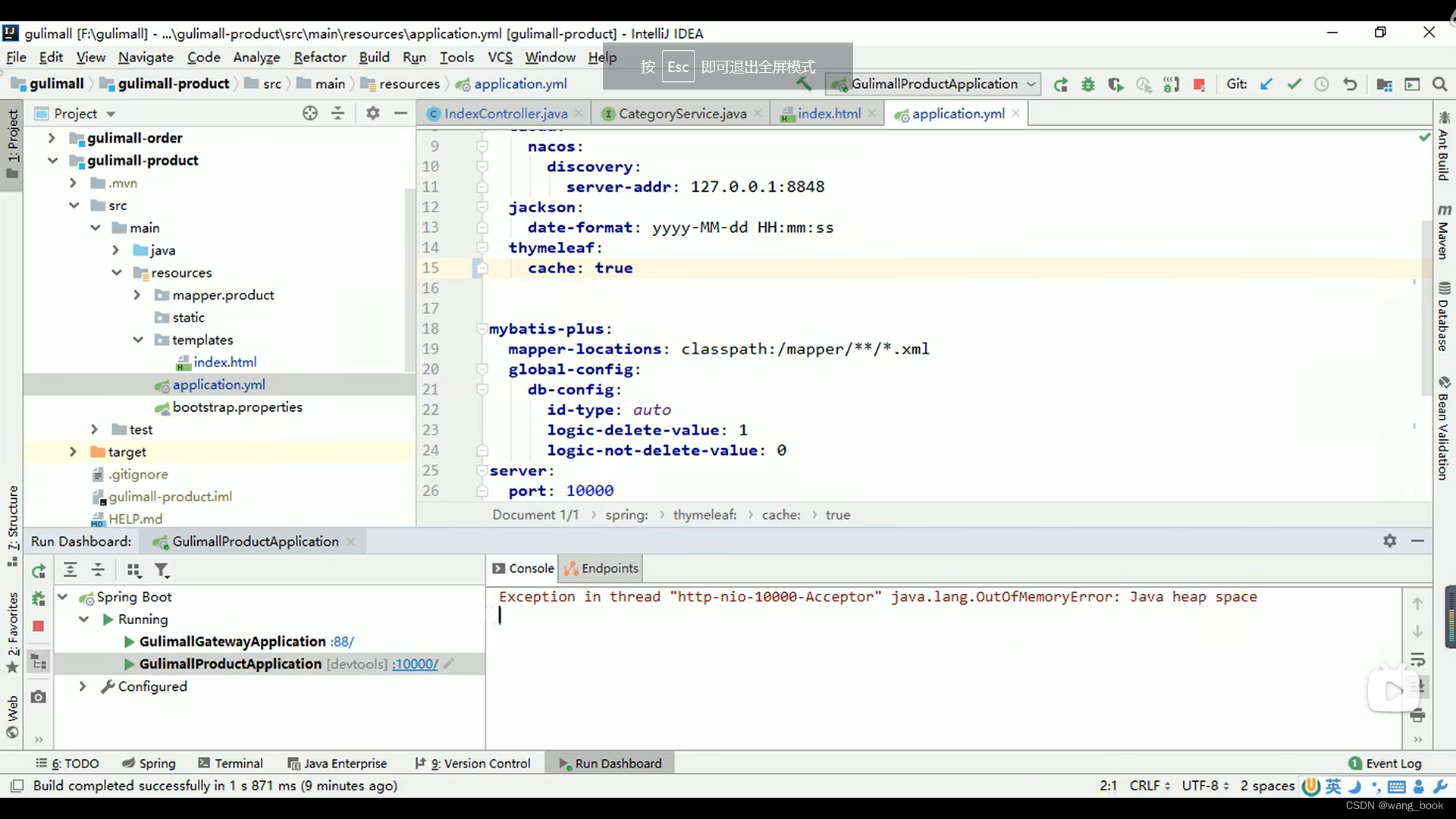Select GulimallGatewayApplication in Run Dashboard

click(232, 642)
